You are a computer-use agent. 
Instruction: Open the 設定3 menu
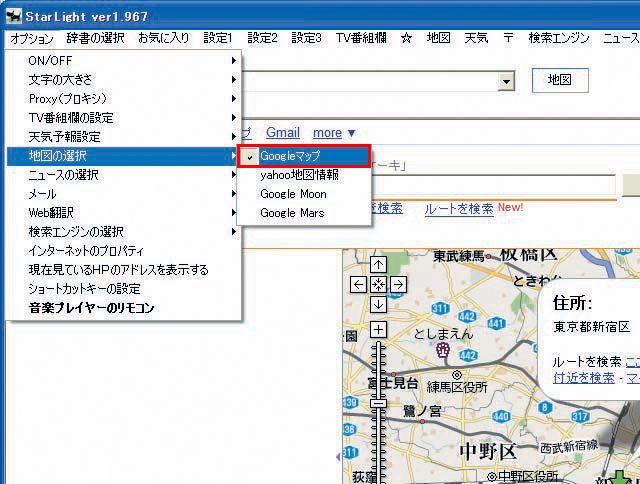tap(307, 38)
